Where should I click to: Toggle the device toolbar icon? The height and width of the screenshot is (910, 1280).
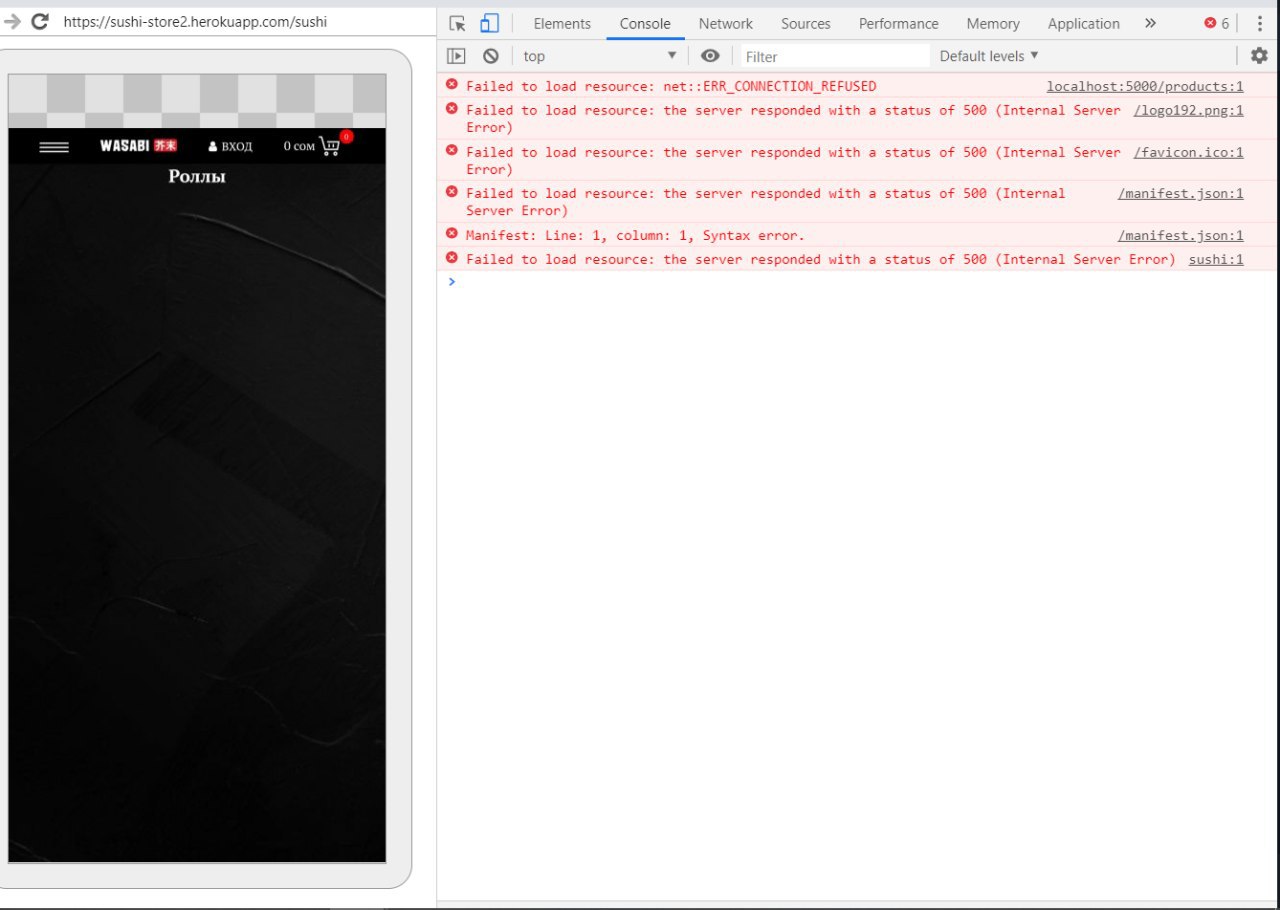pyautogui.click(x=489, y=23)
